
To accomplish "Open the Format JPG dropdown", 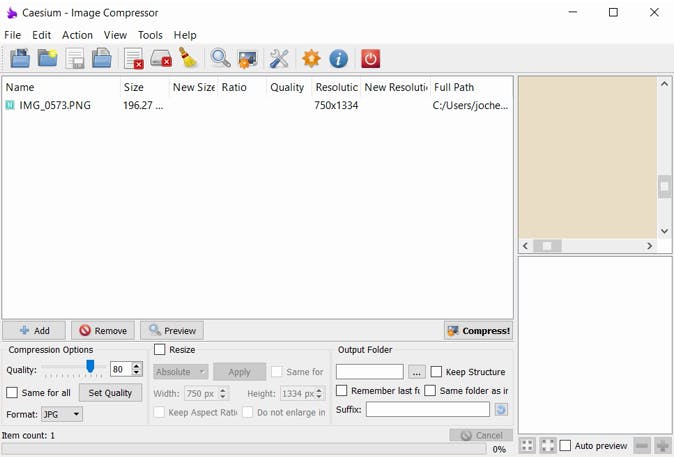I will [x=62, y=414].
